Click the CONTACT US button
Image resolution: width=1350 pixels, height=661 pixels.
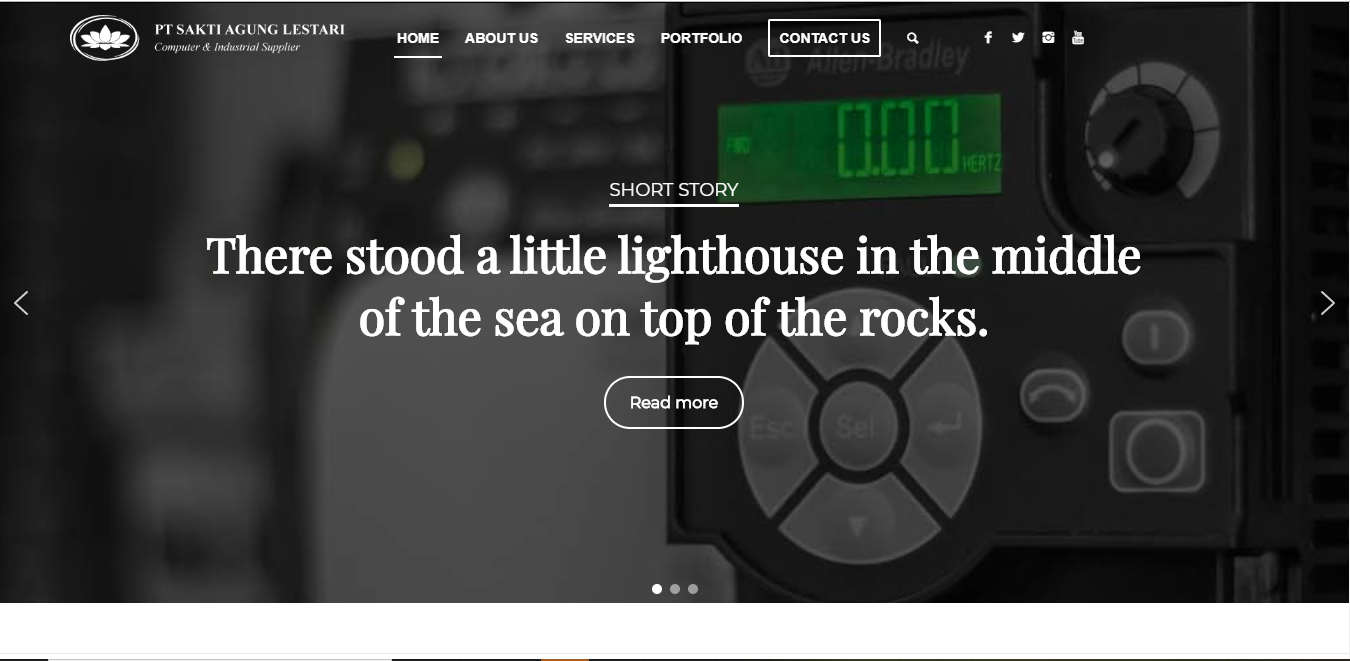coord(824,38)
